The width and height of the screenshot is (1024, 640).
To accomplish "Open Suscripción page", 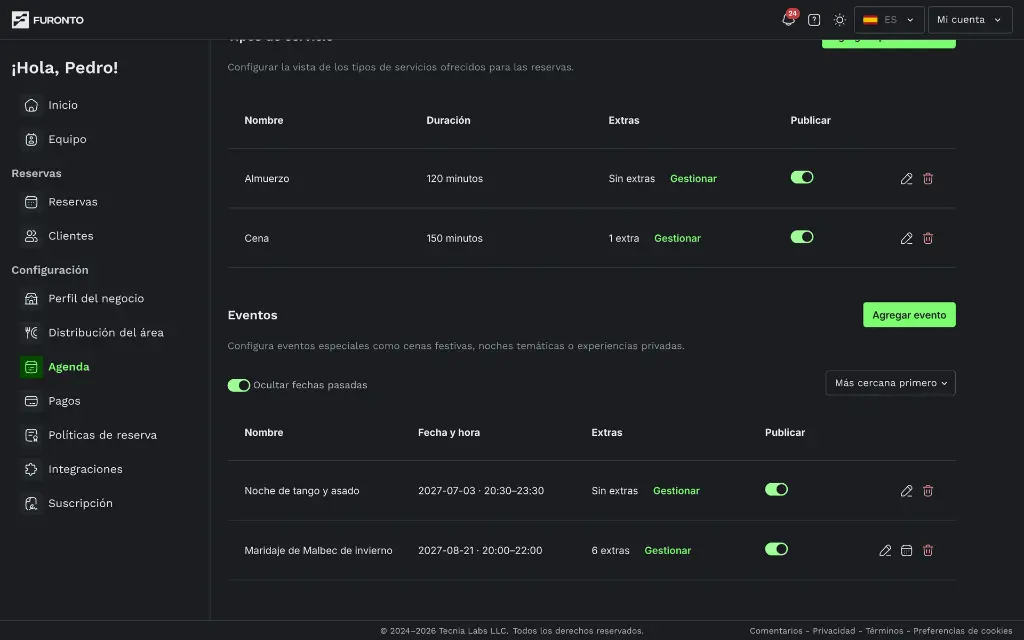I will click(80, 503).
